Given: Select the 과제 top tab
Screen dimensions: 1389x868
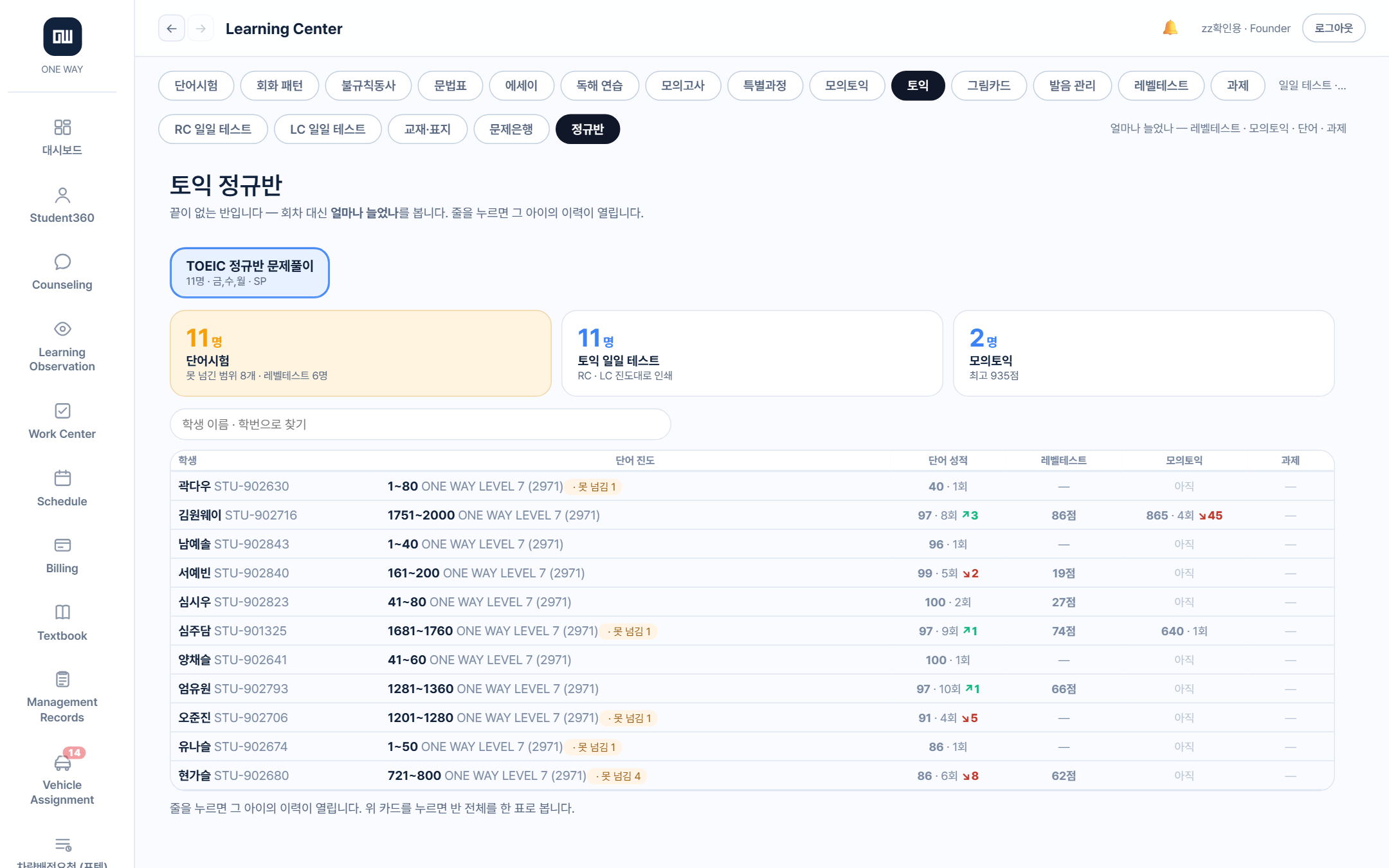Looking at the screenshot, I should [1237, 86].
